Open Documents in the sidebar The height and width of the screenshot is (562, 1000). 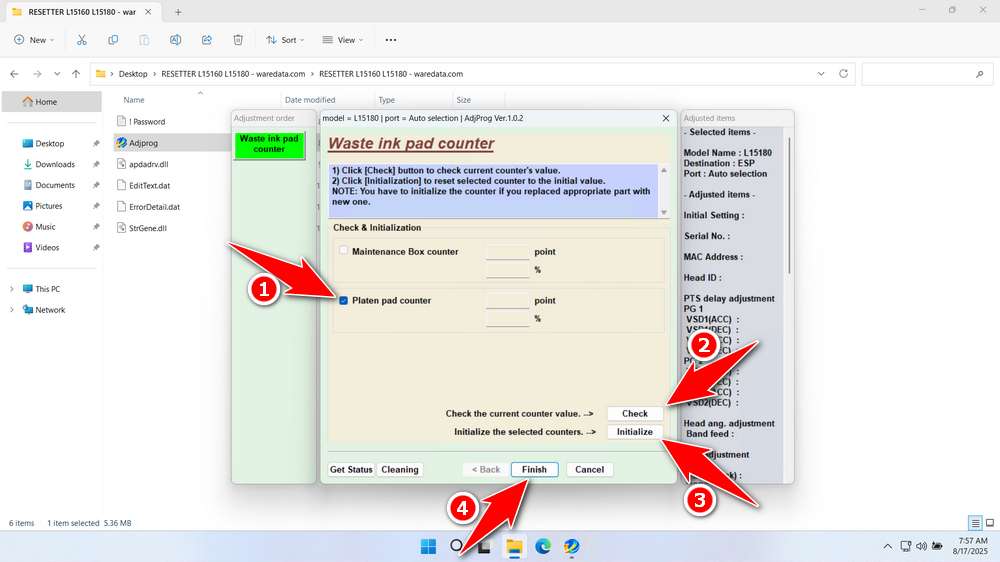[x=54, y=185]
